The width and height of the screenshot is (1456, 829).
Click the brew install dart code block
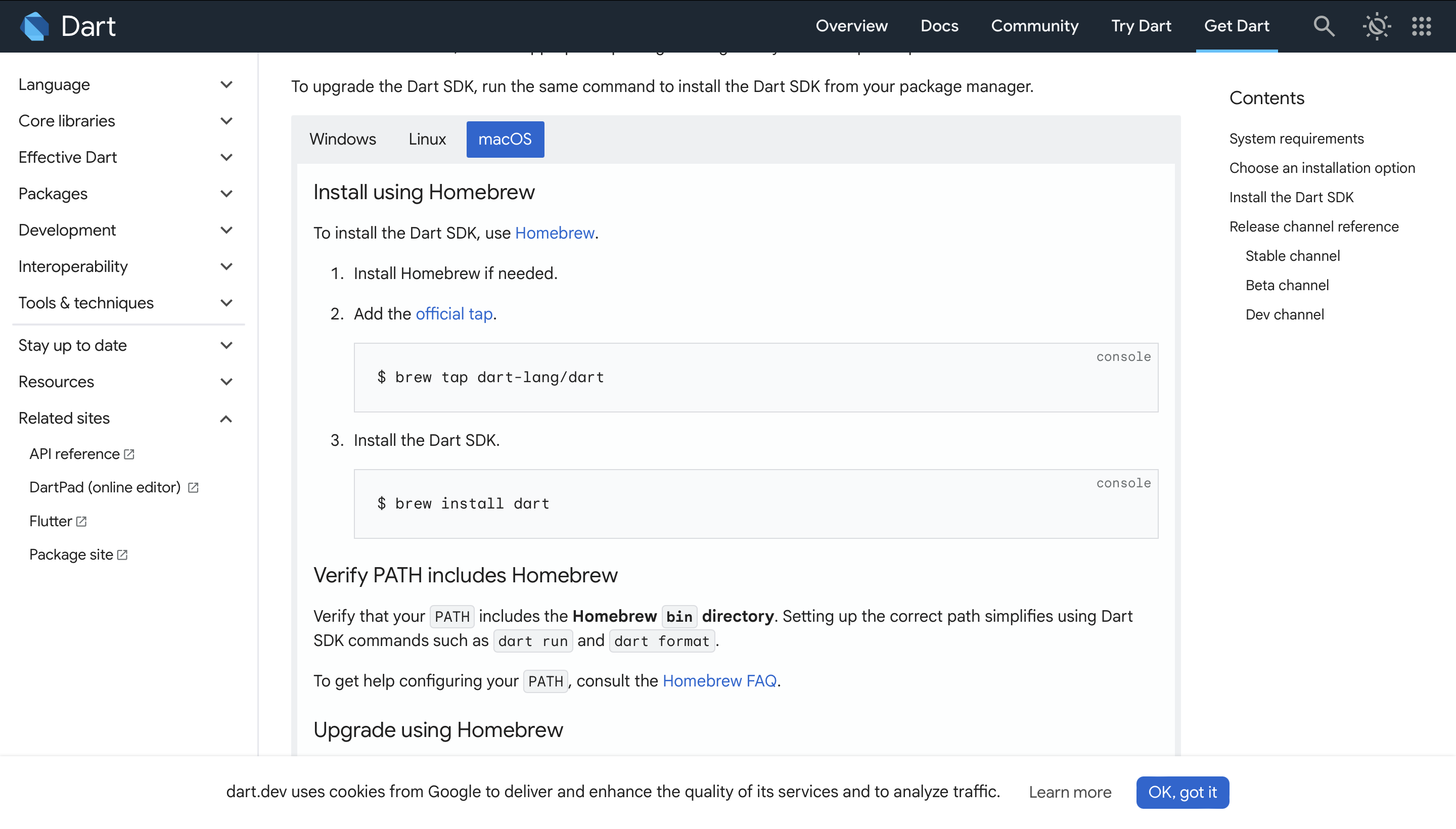pos(755,503)
